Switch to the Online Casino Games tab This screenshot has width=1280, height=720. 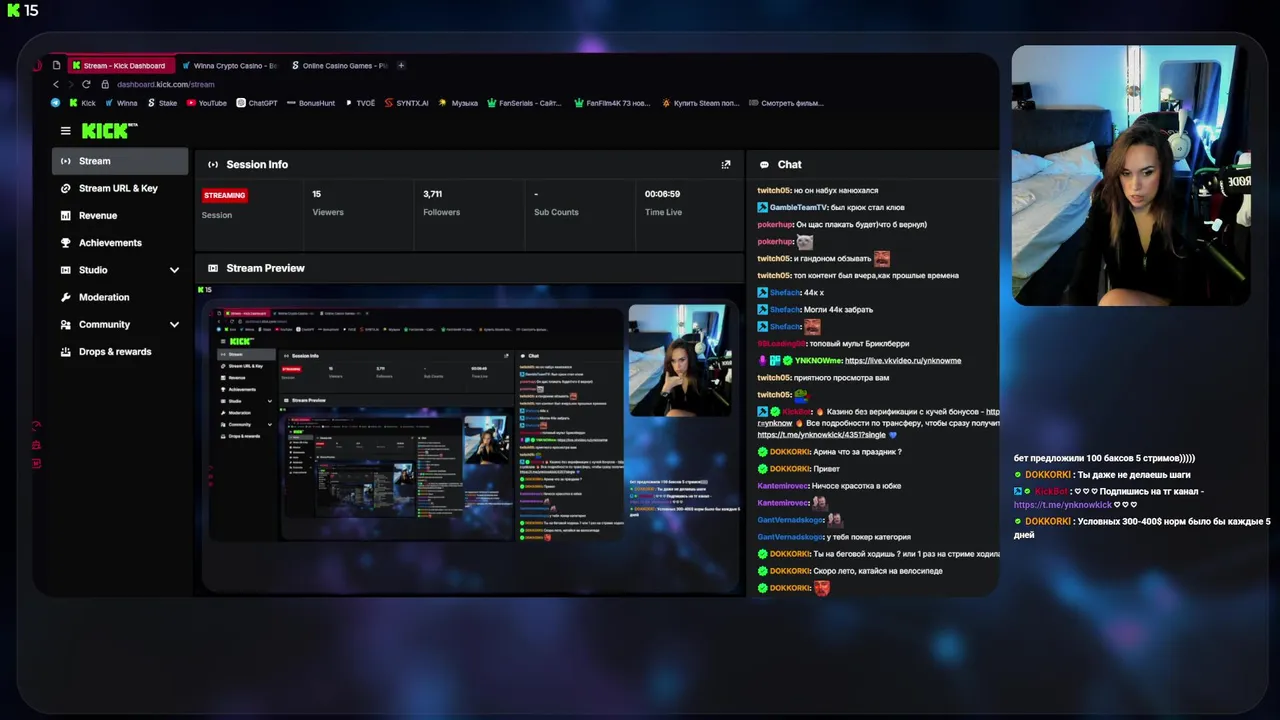338,65
